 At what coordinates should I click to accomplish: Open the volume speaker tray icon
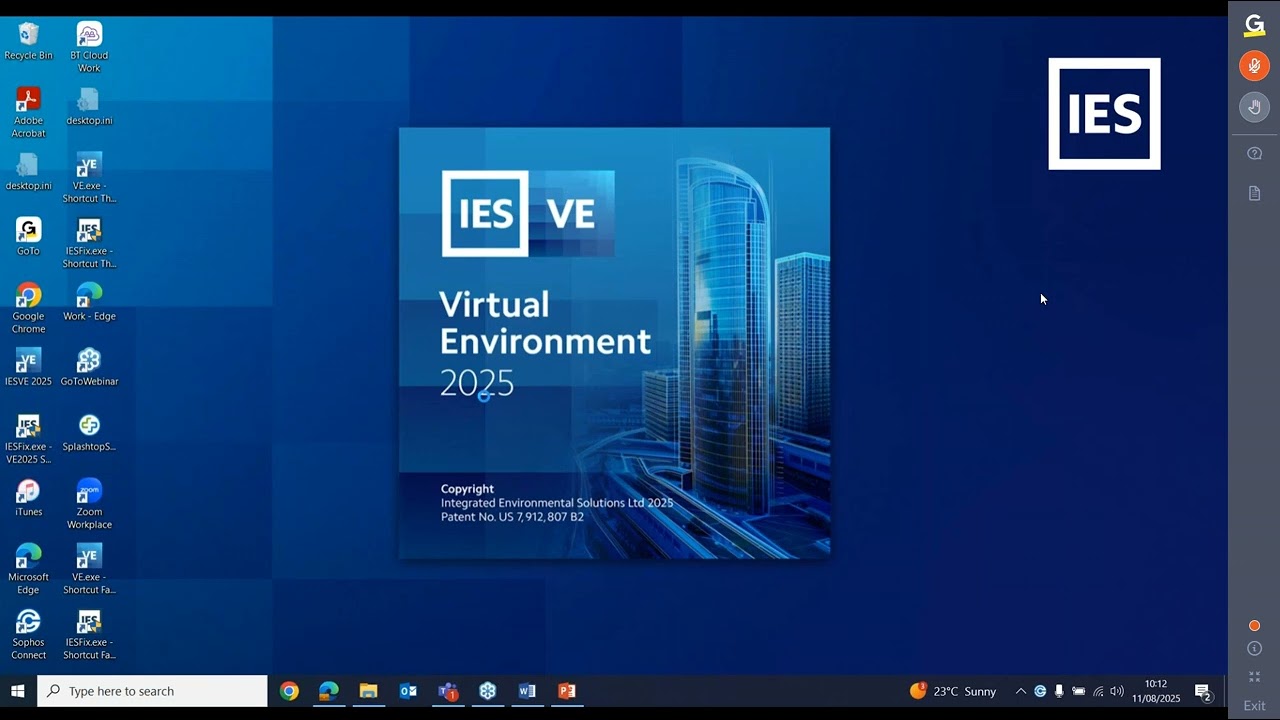(1117, 691)
